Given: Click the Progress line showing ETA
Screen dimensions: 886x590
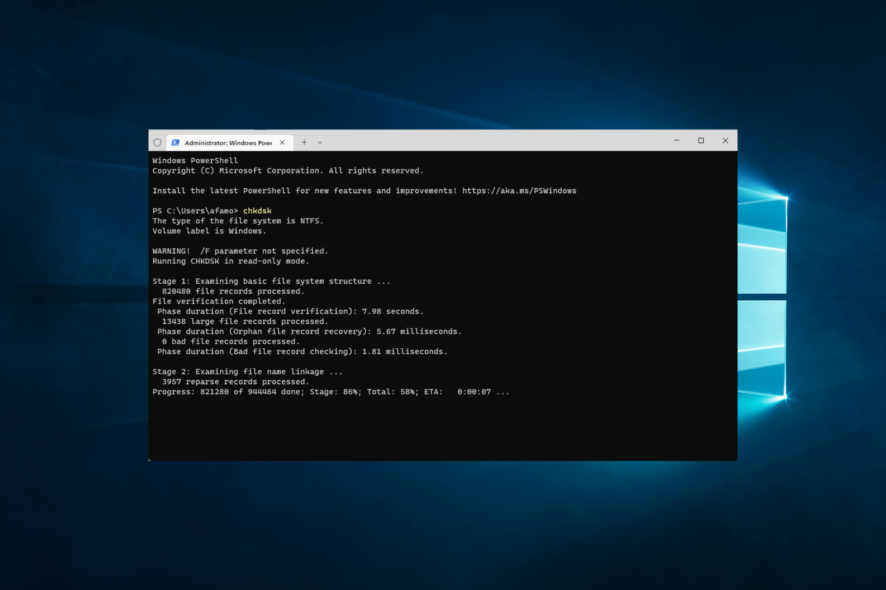Looking at the screenshot, I should point(331,392).
